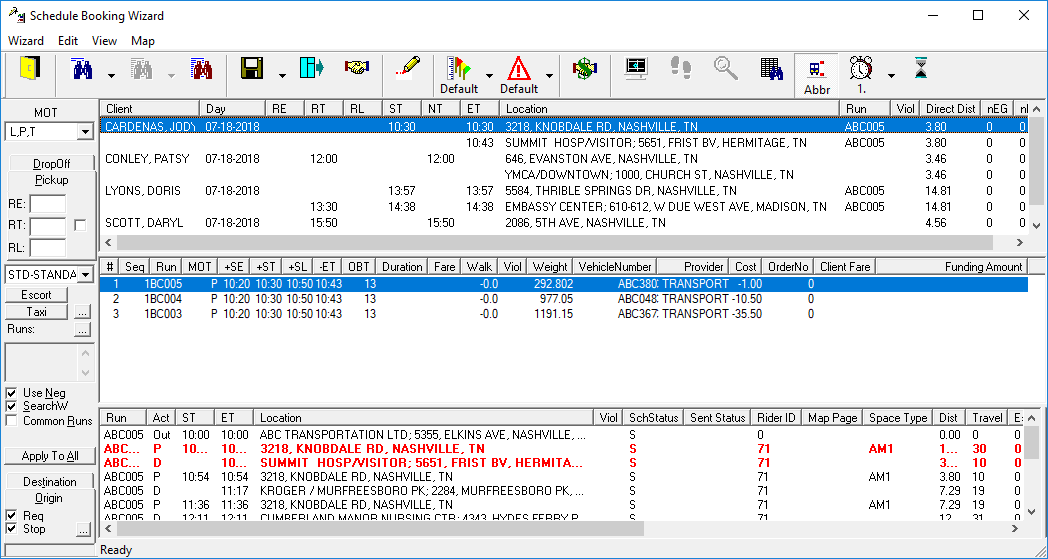
Task: Toggle the SearchW checkbox
Action: (11, 407)
